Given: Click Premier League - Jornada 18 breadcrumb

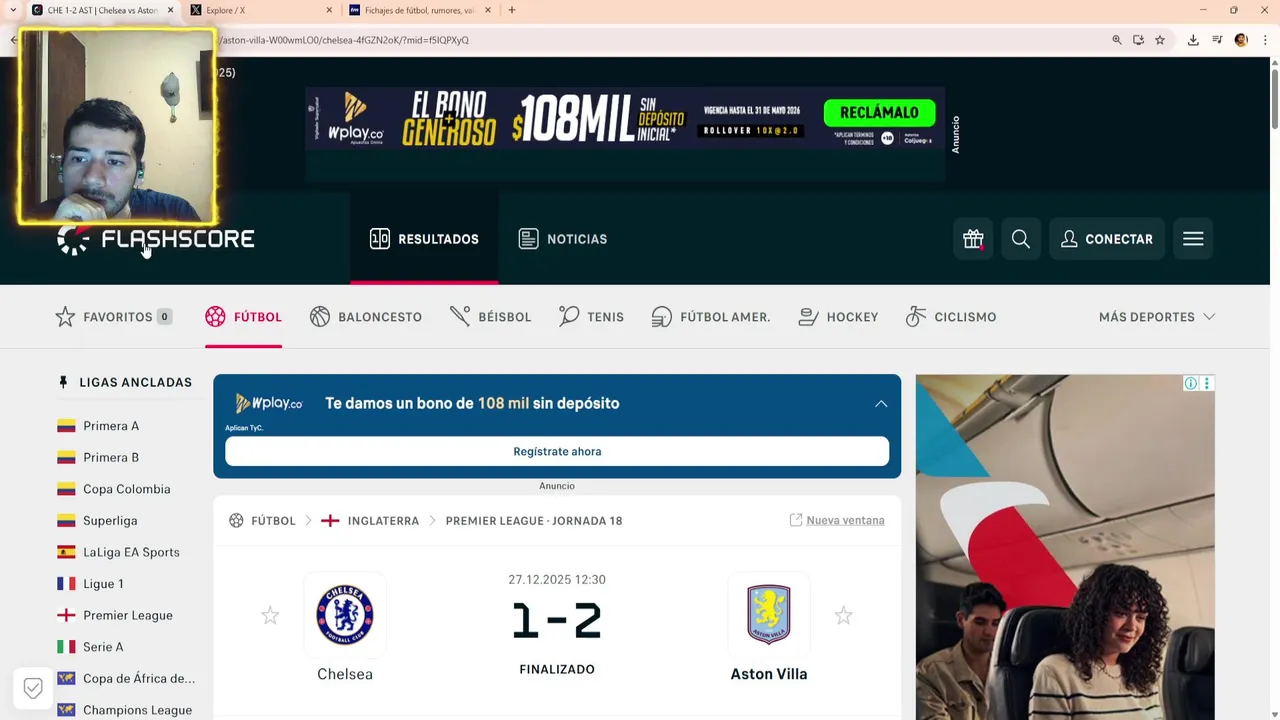Looking at the screenshot, I should click(534, 521).
